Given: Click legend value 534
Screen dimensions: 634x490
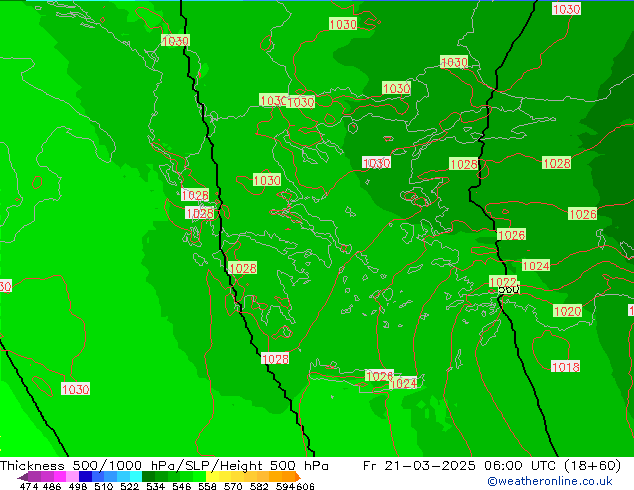Looking at the screenshot, I should tap(155, 486).
